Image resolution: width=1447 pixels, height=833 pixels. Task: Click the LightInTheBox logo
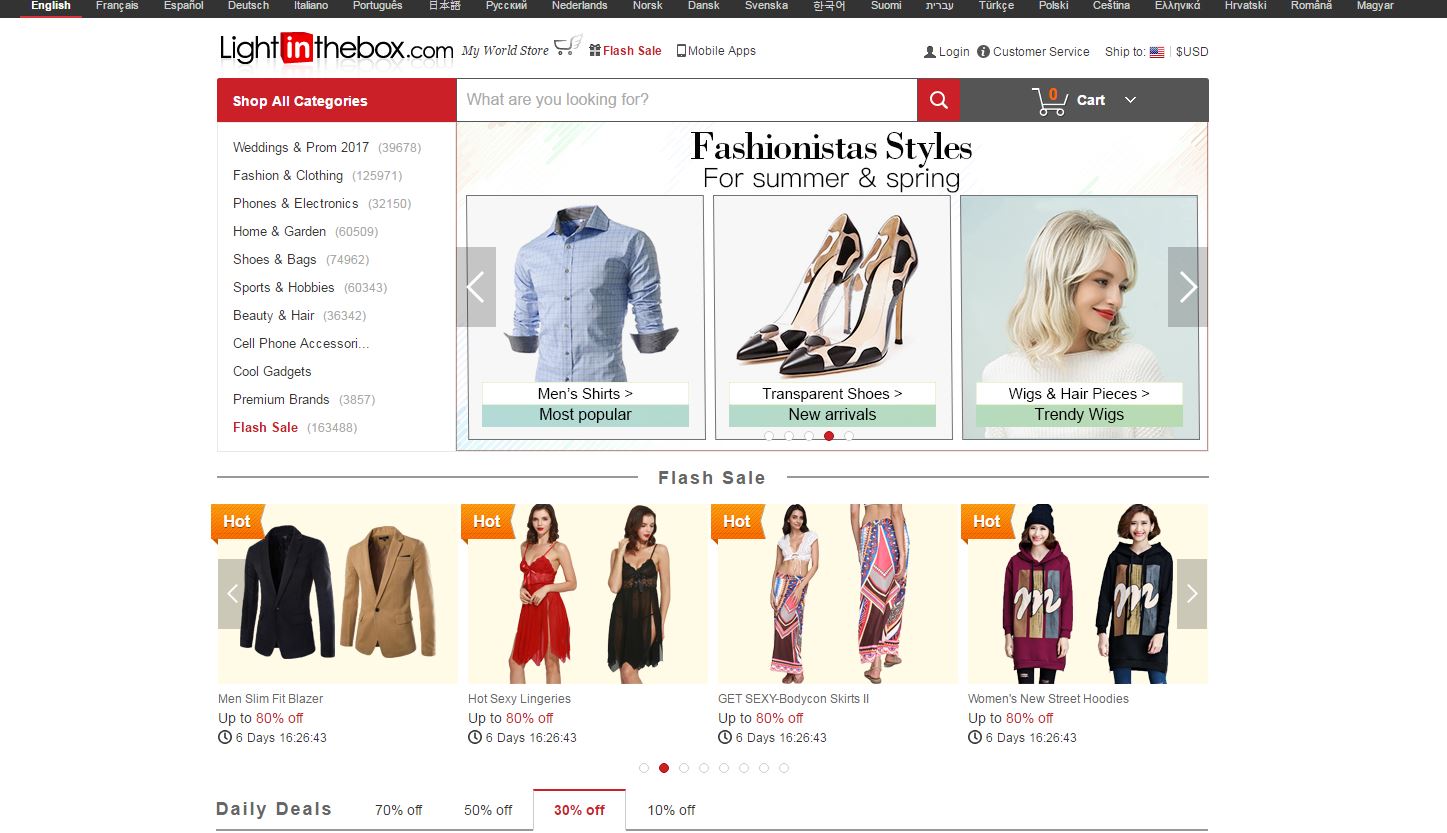click(x=336, y=49)
